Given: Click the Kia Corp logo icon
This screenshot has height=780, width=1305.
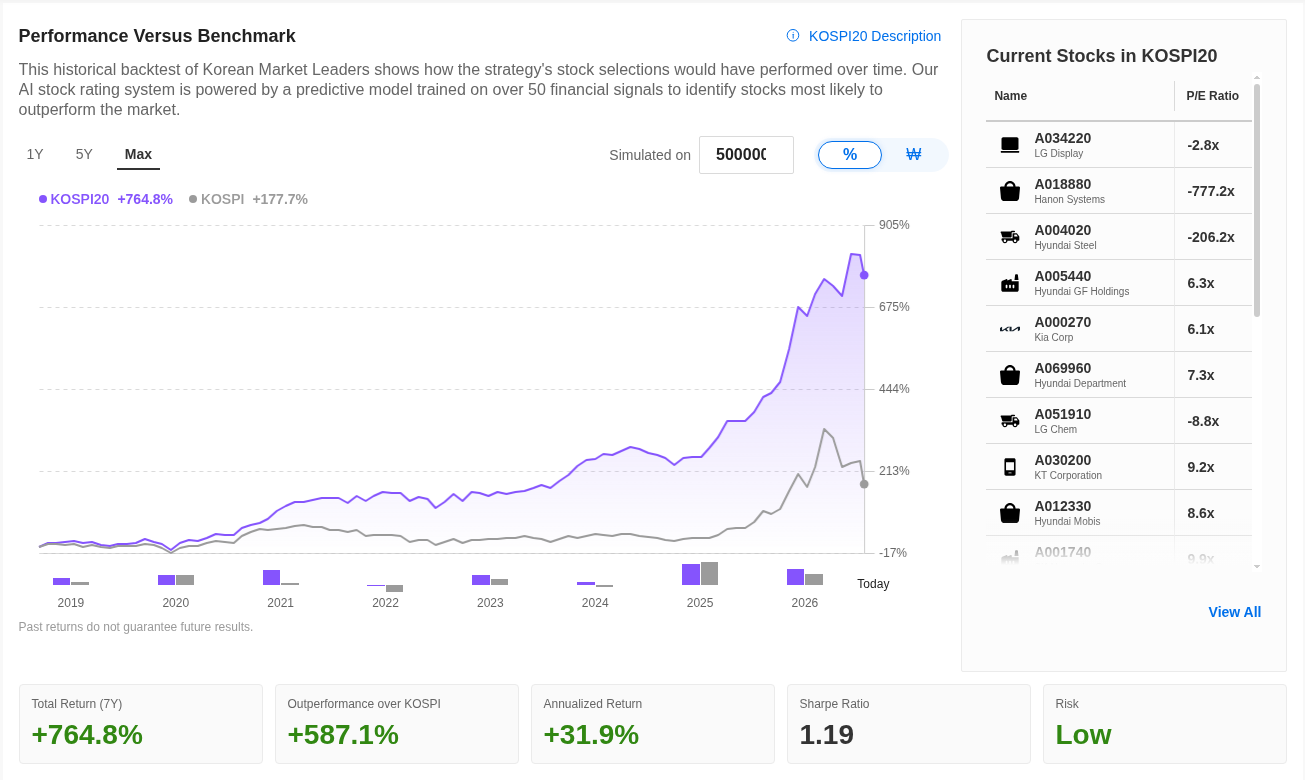Looking at the screenshot, I should point(1010,329).
